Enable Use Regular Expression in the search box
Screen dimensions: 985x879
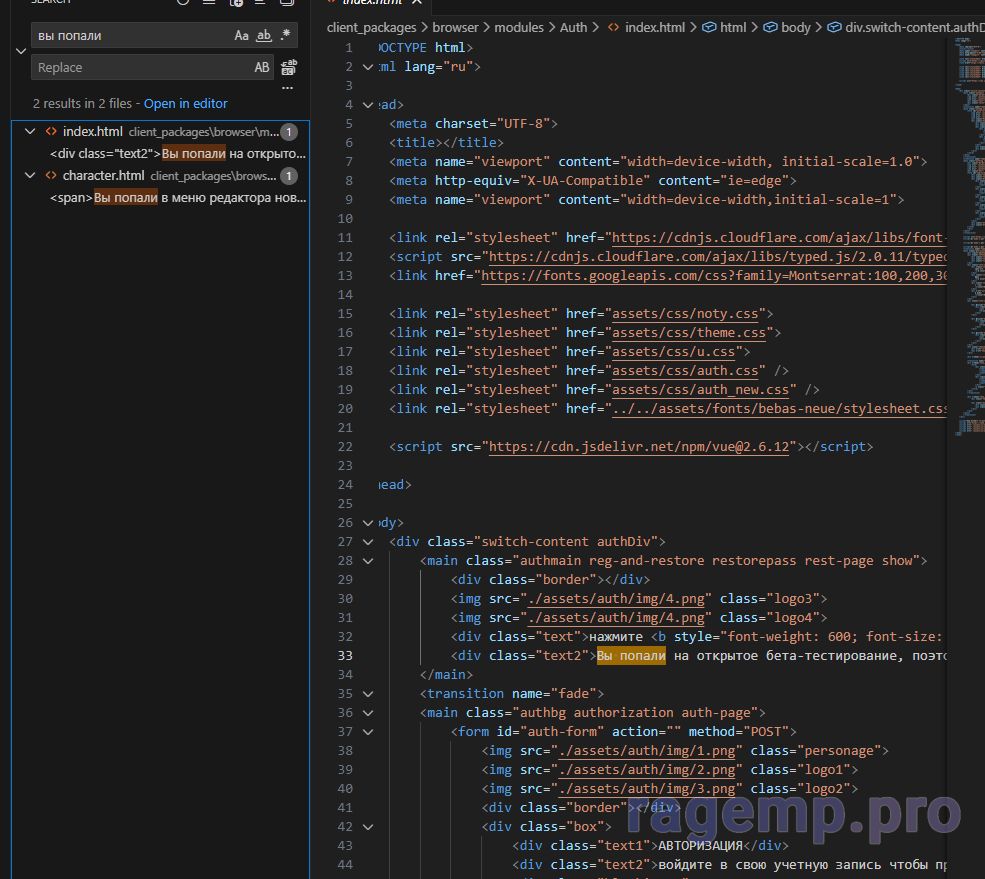pos(286,36)
